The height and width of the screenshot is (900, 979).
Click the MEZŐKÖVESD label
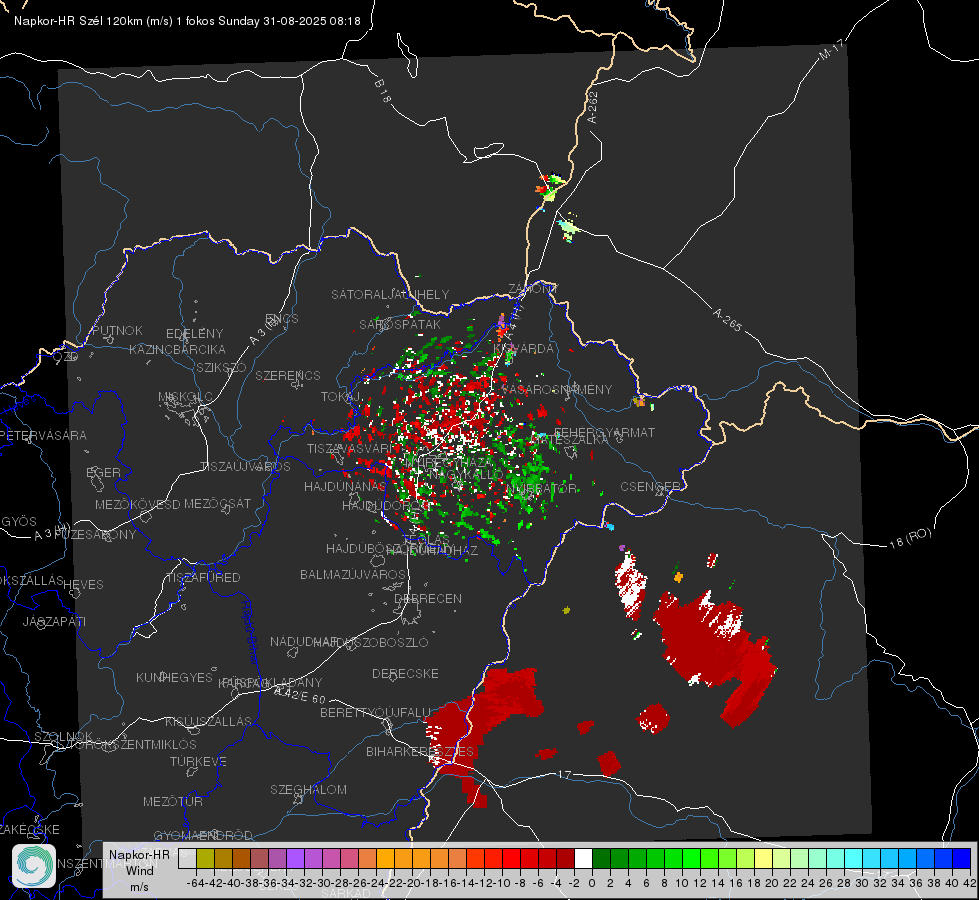[137, 504]
